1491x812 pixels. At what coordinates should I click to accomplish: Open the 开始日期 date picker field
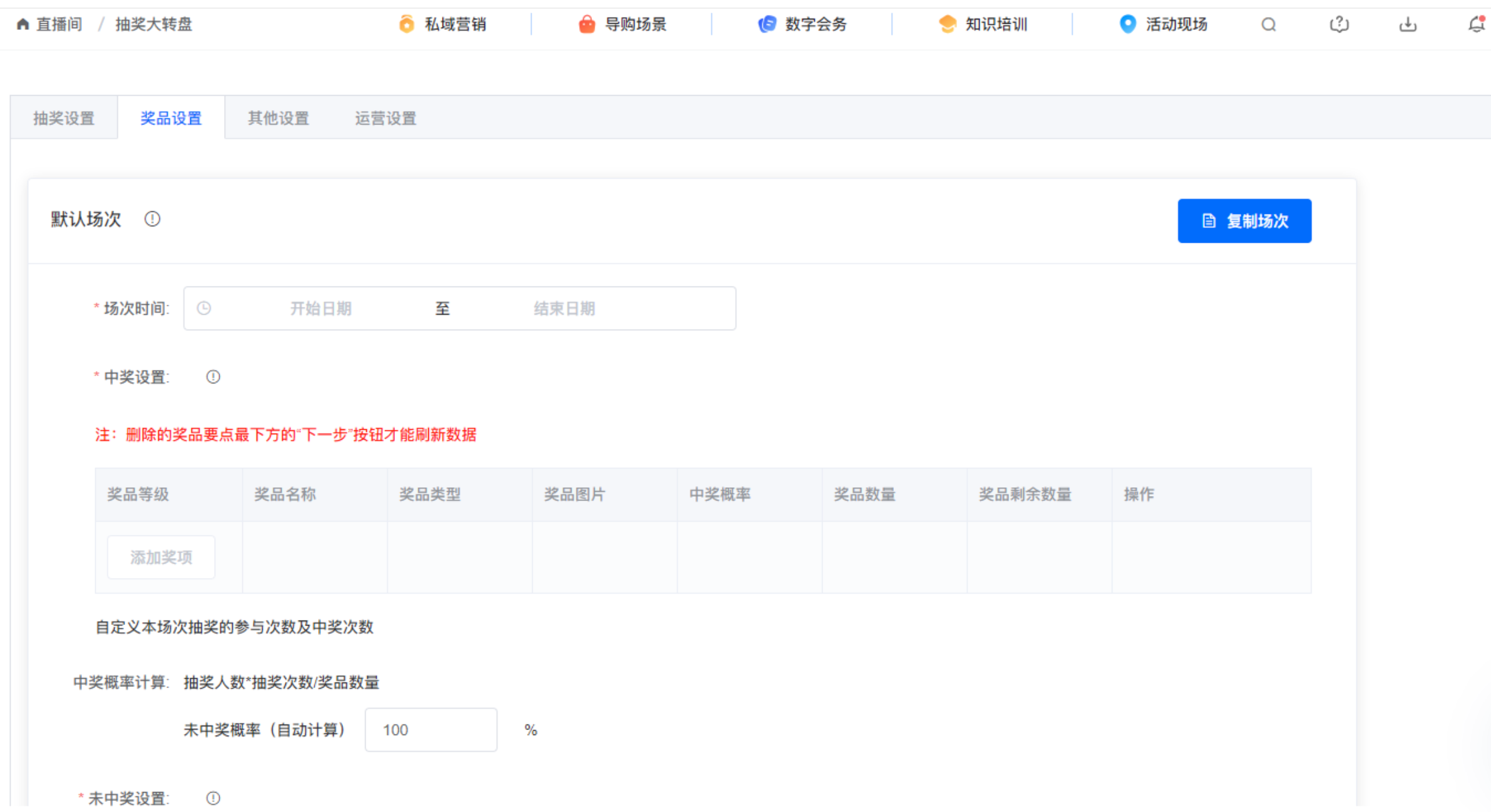320,308
